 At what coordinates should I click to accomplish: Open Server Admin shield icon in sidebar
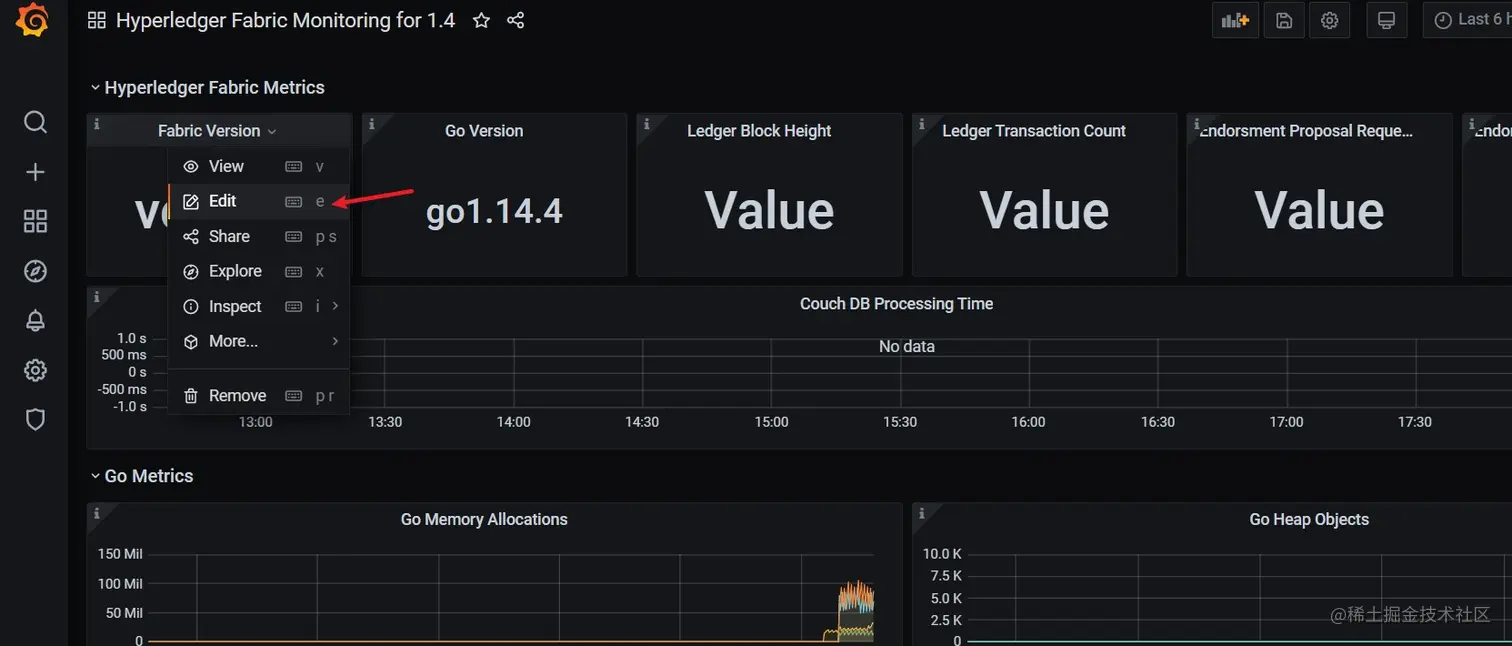coord(35,420)
